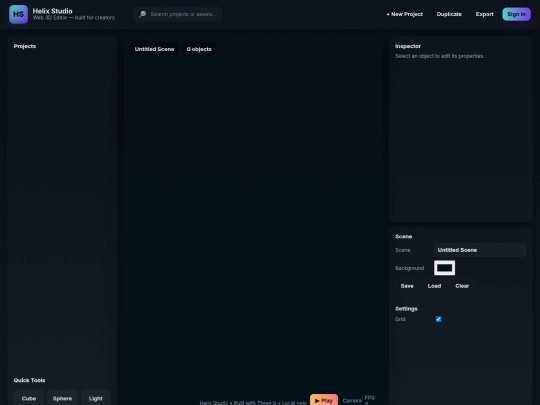This screenshot has width=540, height=405.
Task: Add a Sphere from Quick Tools
Action: tap(62, 398)
